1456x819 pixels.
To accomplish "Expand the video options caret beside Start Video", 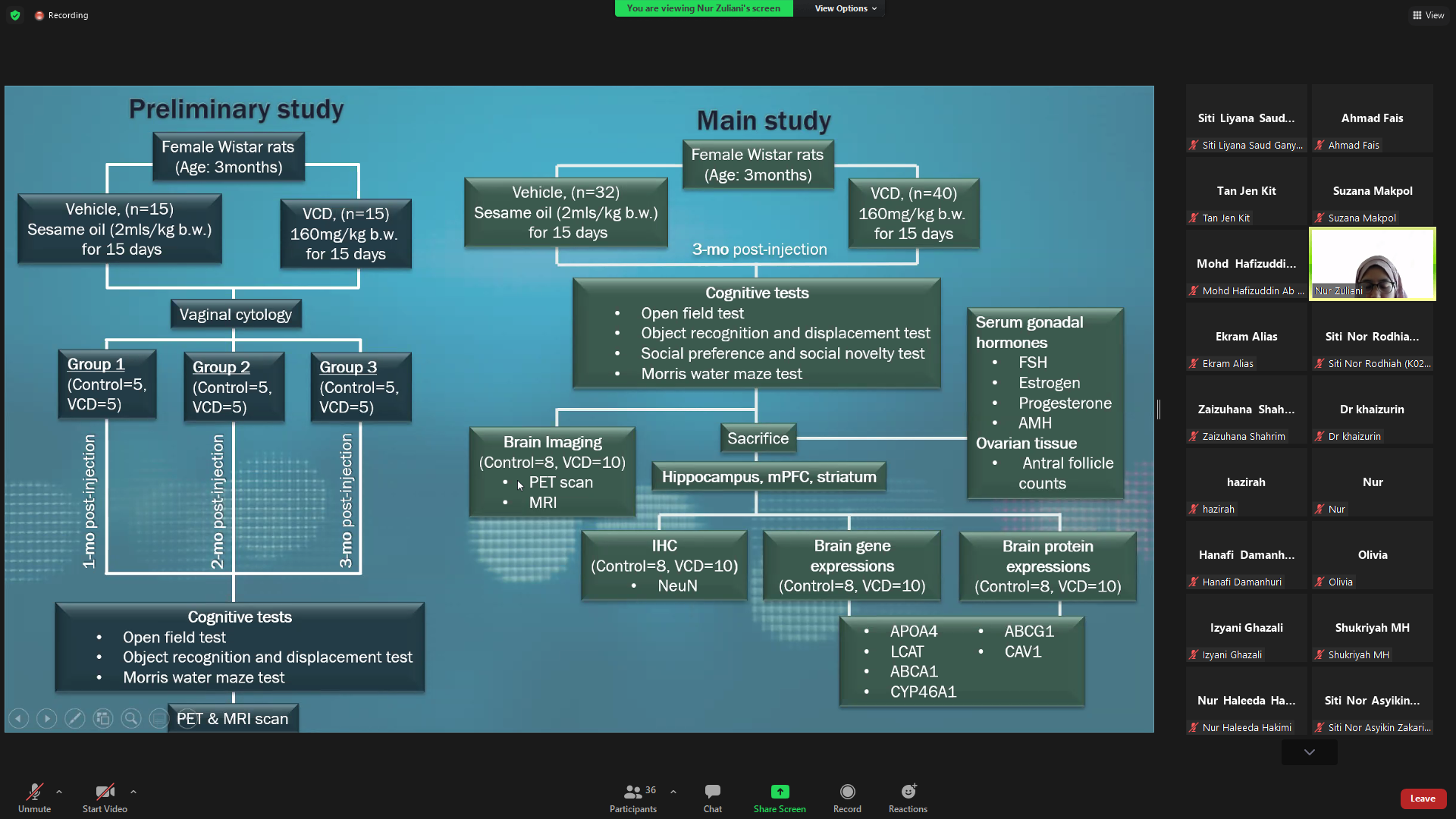I will point(133,792).
